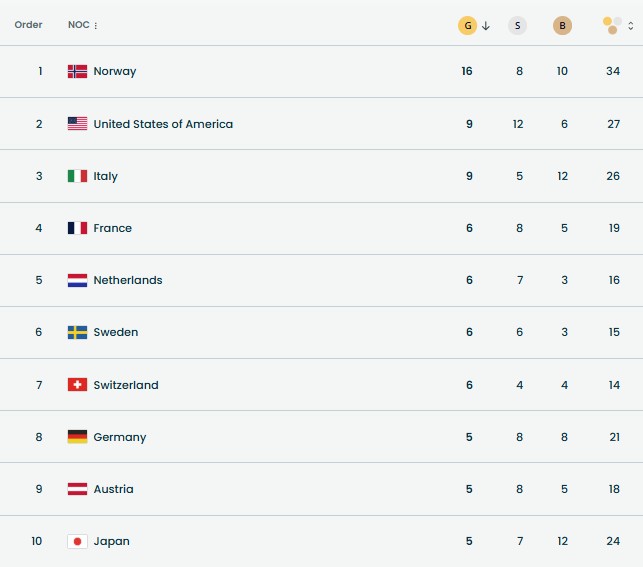Open the Italy country link

pos(105,176)
